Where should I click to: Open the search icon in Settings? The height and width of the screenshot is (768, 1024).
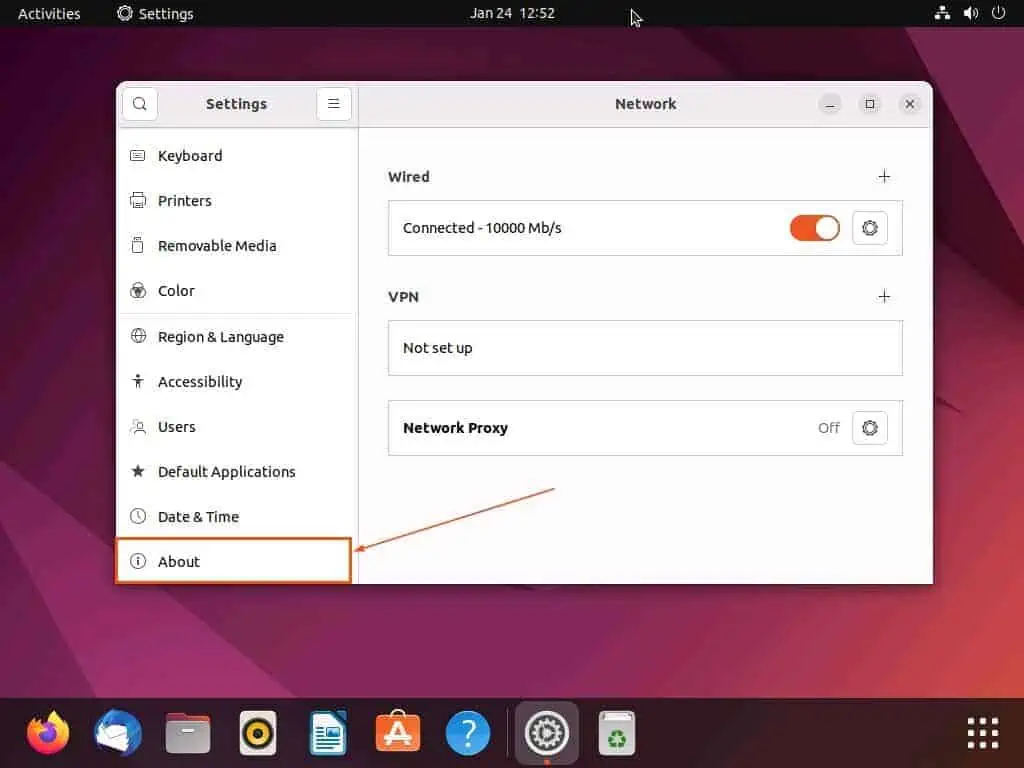[x=139, y=104]
